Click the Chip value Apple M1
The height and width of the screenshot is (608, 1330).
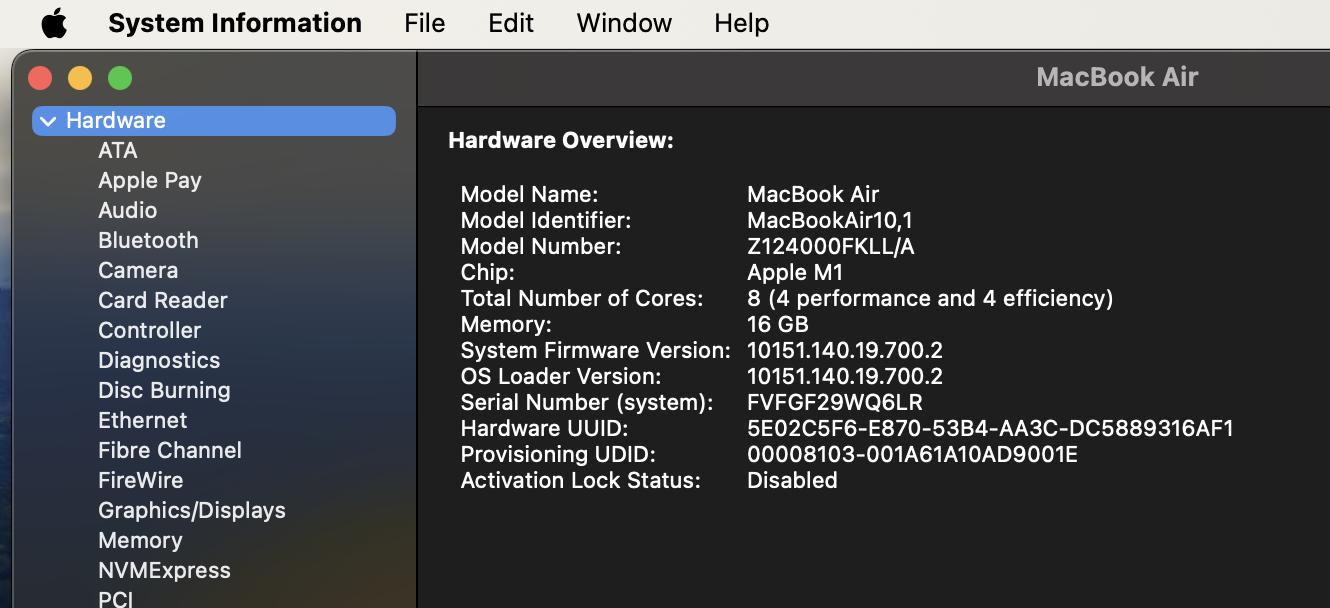click(x=795, y=272)
